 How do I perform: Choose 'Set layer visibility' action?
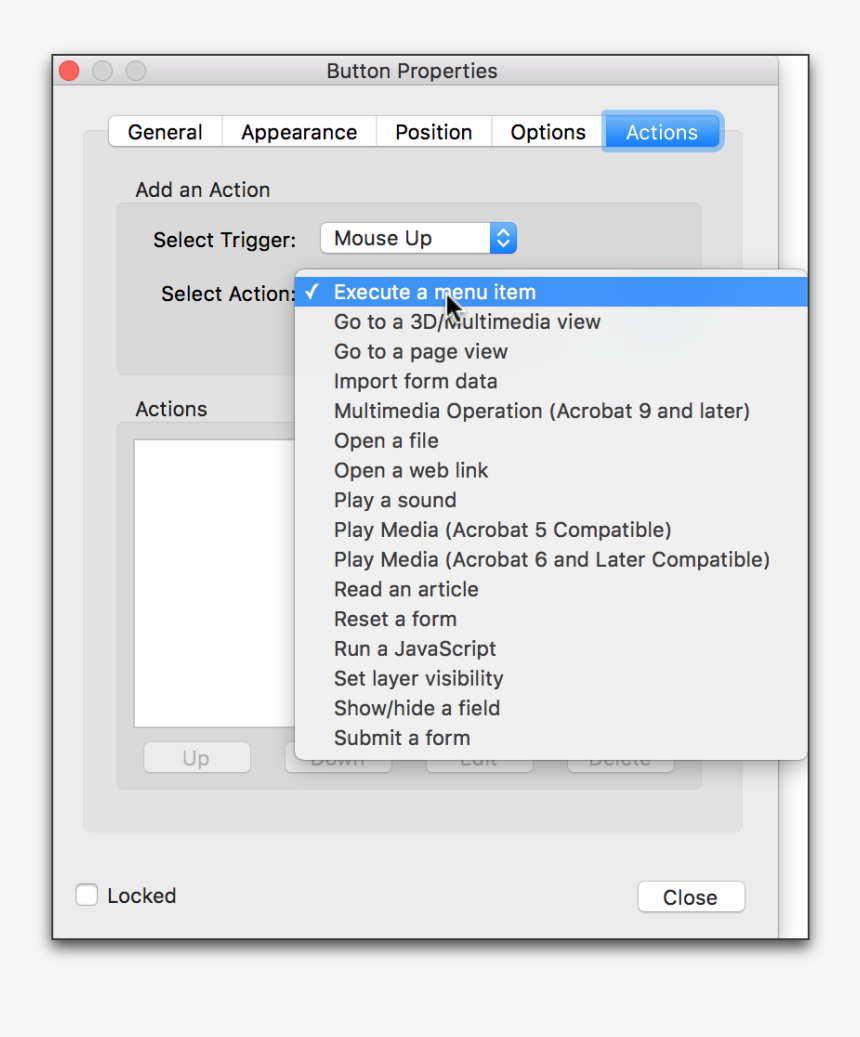(x=418, y=679)
